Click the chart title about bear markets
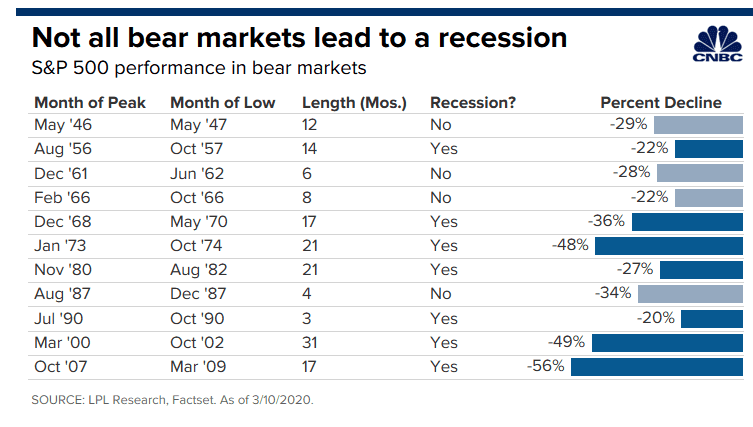The height and width of the screenshot is (427, 753). click(x=300, y=38)
